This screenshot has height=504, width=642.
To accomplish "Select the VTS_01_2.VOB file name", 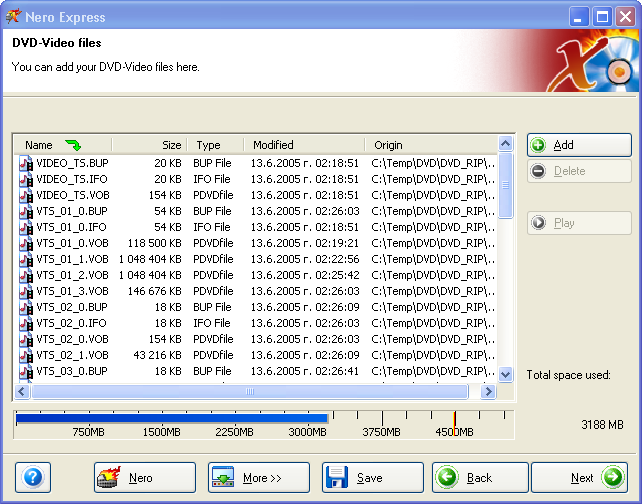I will (72, 275).
